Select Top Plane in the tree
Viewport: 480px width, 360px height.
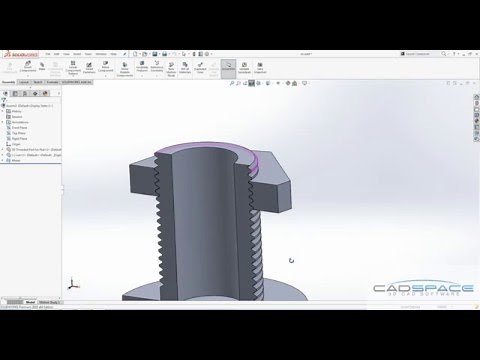tap(16, 133)
